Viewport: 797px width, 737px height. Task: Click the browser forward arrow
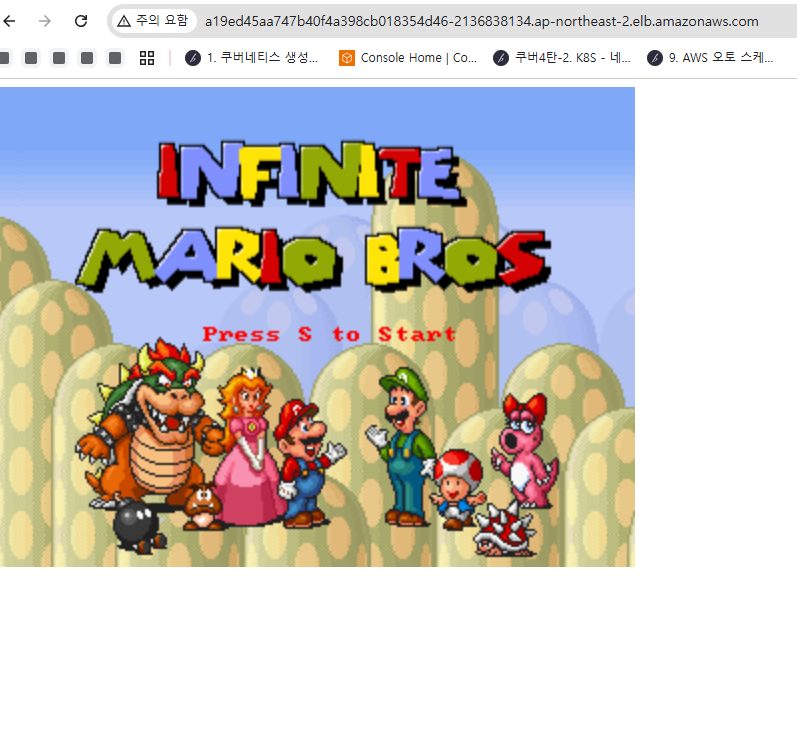point(45,21)
